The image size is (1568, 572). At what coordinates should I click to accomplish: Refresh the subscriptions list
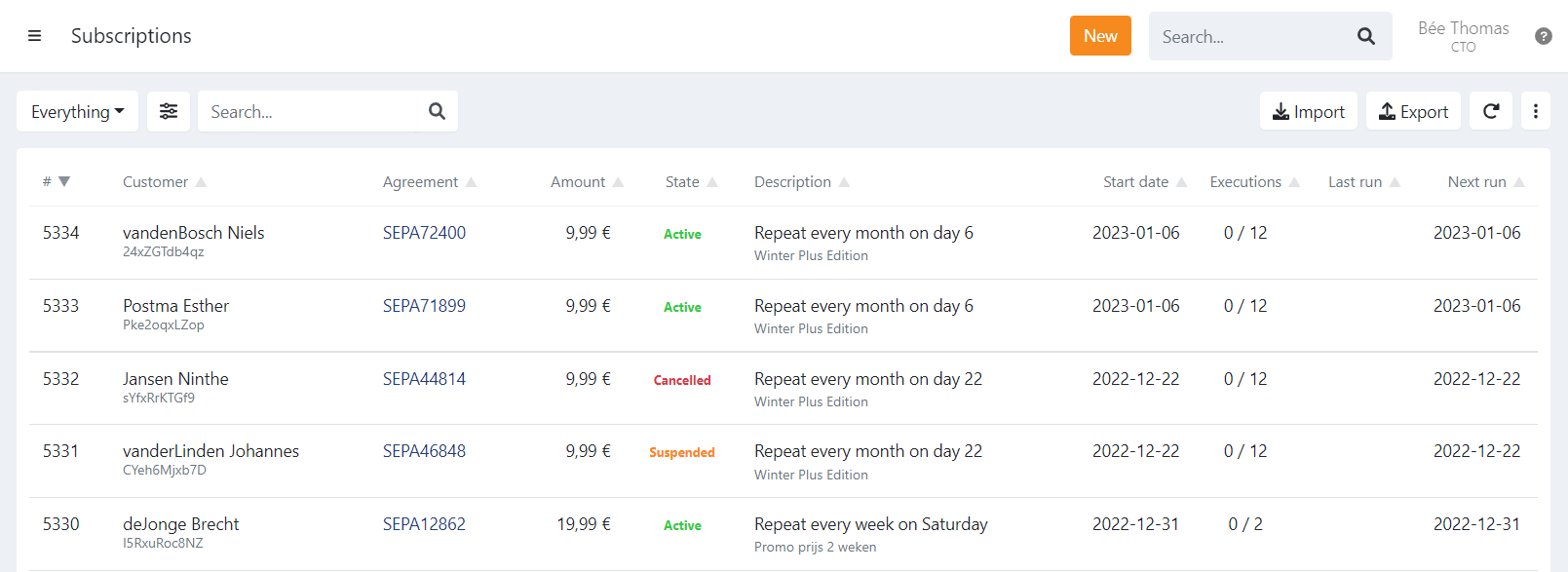[x=1490, y=111]
